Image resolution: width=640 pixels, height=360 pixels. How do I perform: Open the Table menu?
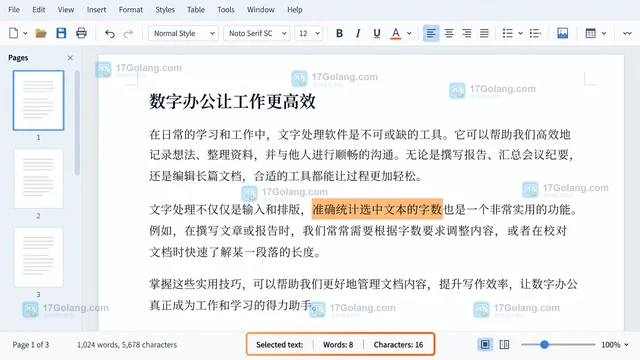[x=196, y=9]
